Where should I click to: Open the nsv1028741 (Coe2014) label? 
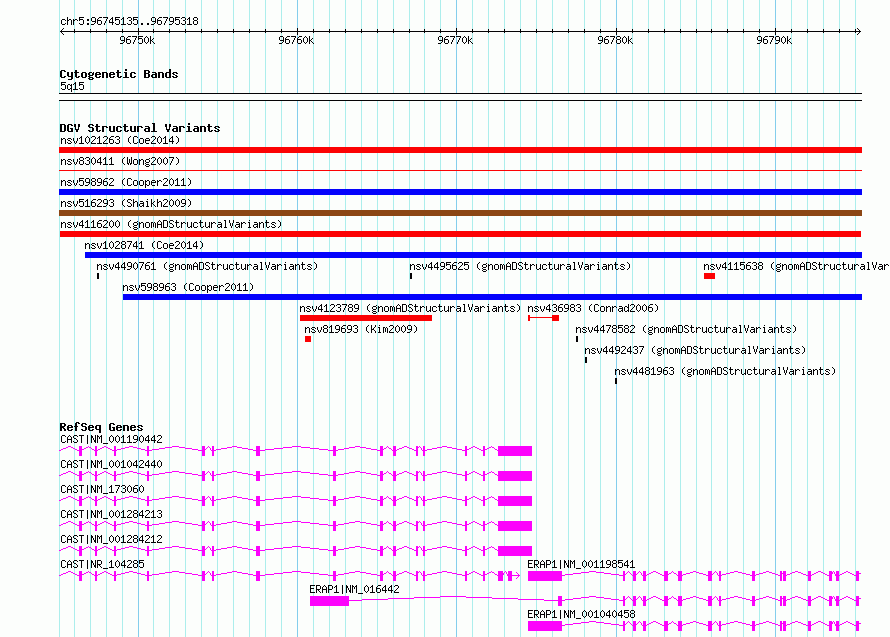coord(144,245)
